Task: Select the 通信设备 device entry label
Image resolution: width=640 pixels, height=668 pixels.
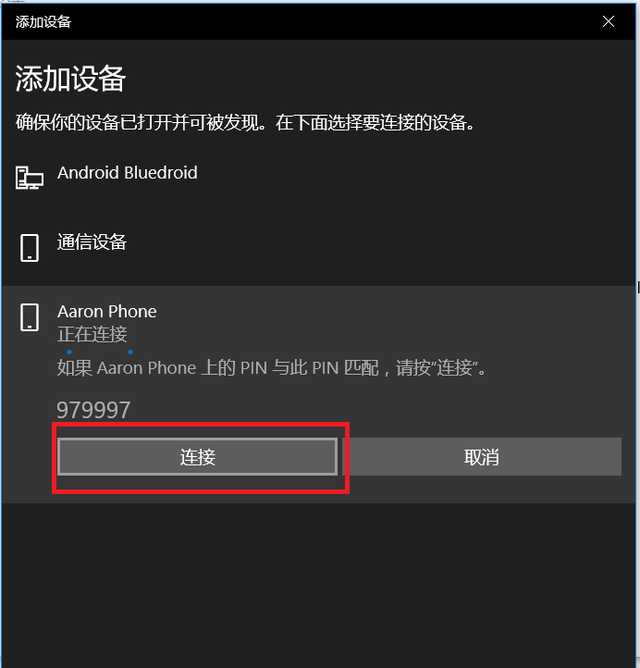Action: [x=92, y=242]
